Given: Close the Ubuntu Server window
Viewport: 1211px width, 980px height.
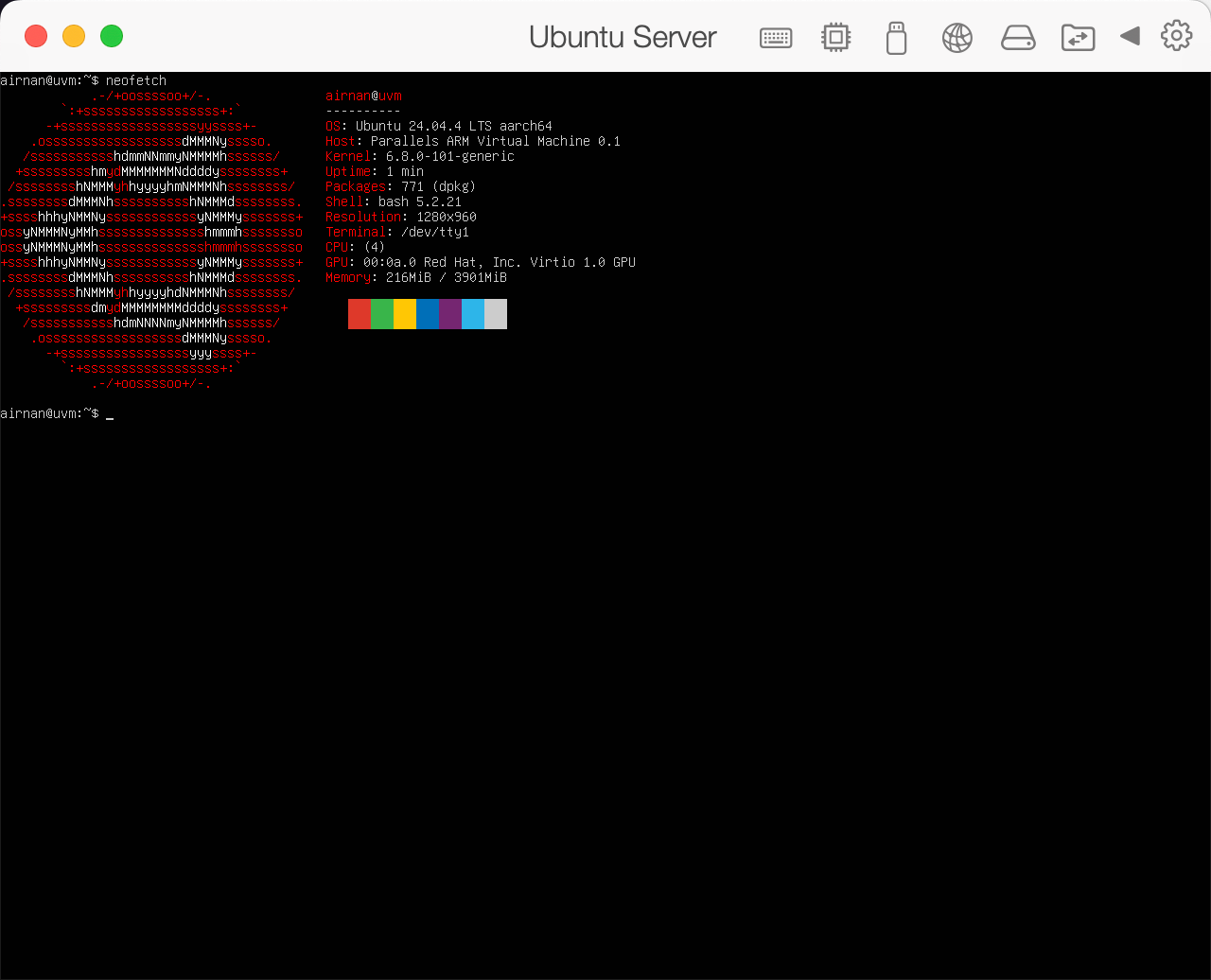Looking at the screenshot, I should [36, 36].
